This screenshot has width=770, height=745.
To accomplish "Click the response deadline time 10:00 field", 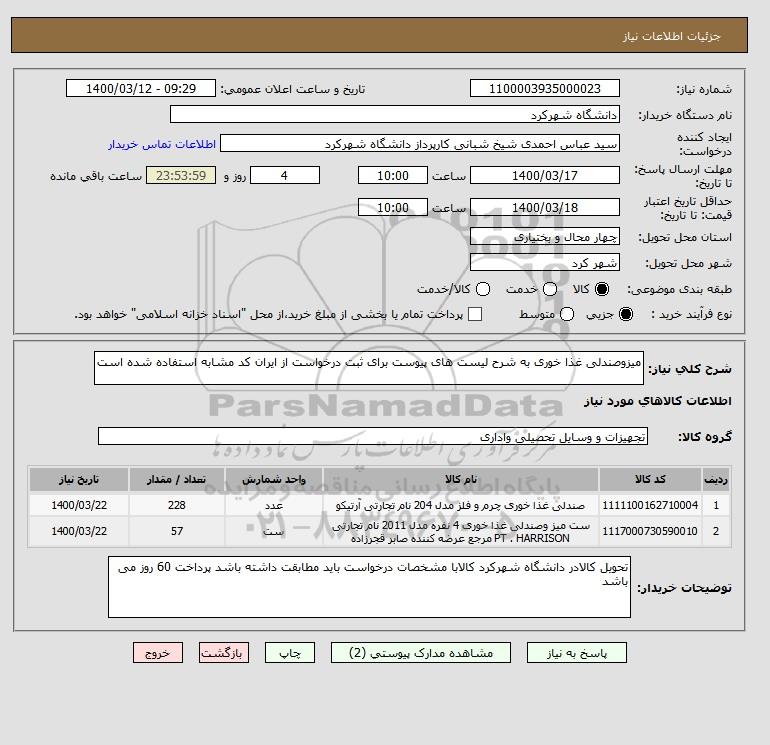I will point(393,175).
